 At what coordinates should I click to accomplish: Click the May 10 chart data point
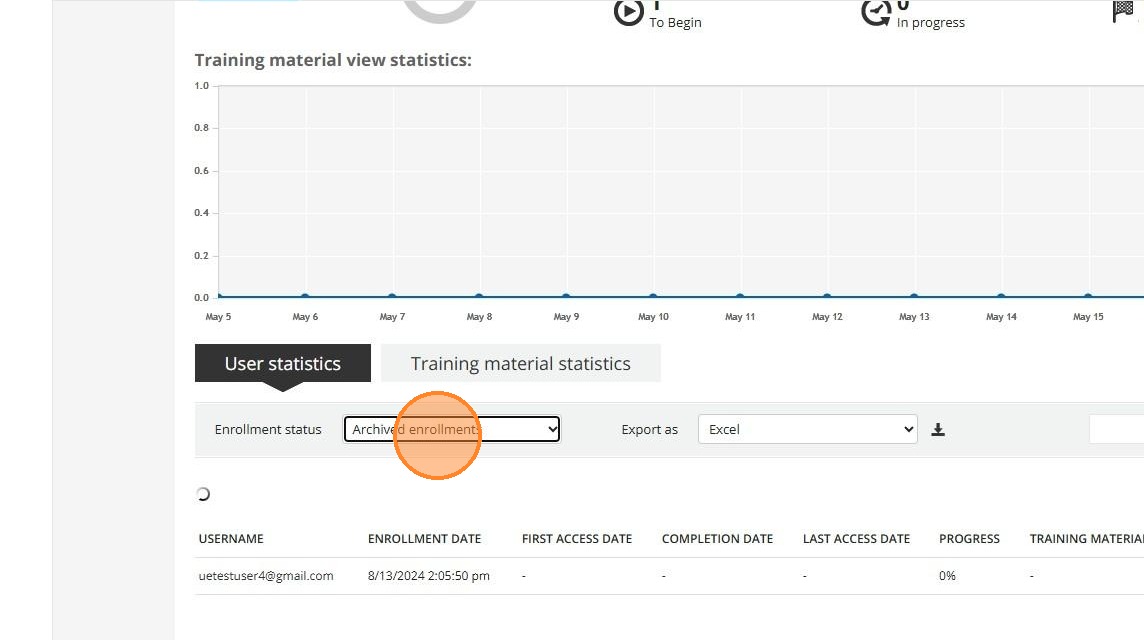click(x=653, y=296)
